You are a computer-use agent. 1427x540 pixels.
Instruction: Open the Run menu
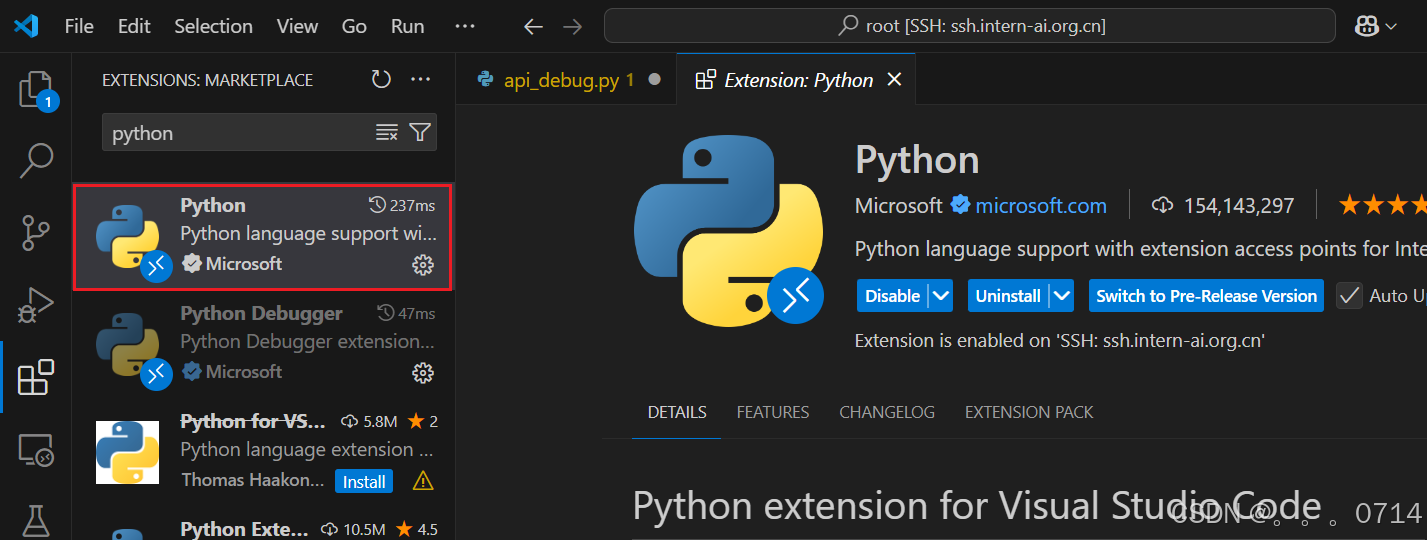[x=407, y=27]
